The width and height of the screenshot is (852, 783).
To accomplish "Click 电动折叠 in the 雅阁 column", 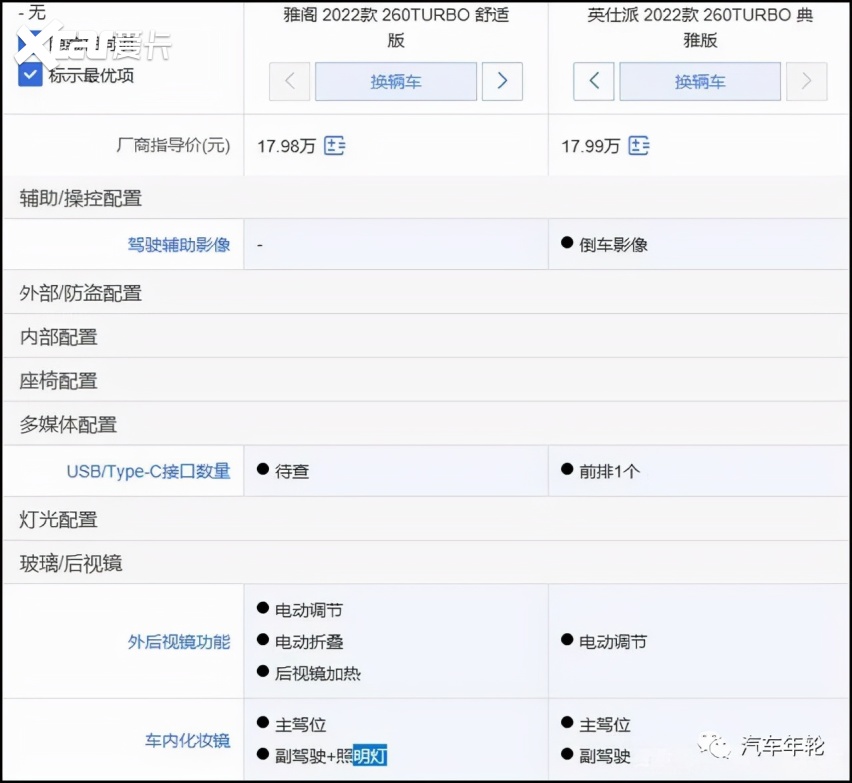I will pyautogui.click(x=309, y=642).
